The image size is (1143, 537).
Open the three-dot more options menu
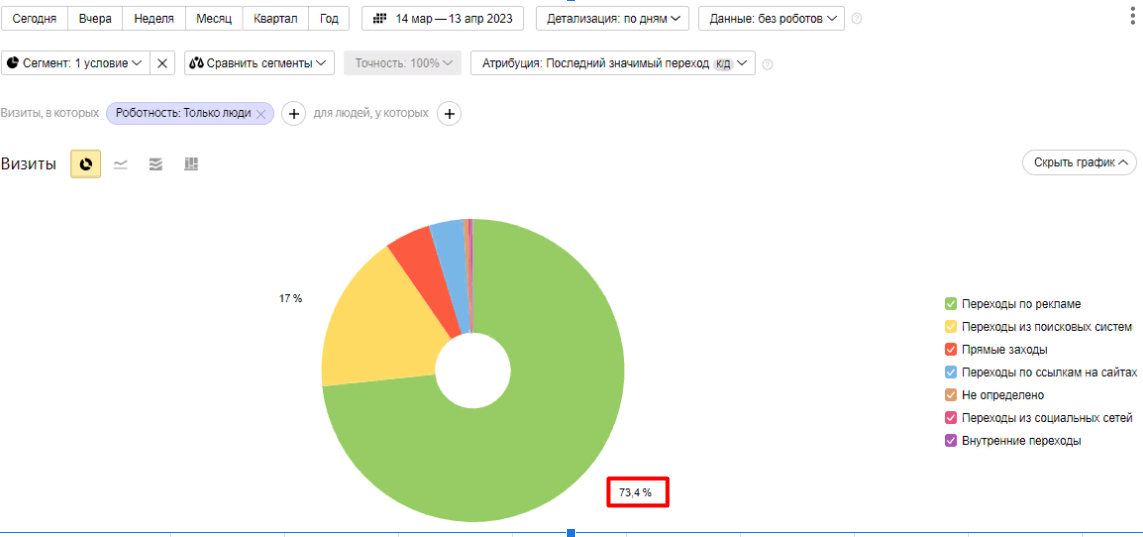[1132, 18]
